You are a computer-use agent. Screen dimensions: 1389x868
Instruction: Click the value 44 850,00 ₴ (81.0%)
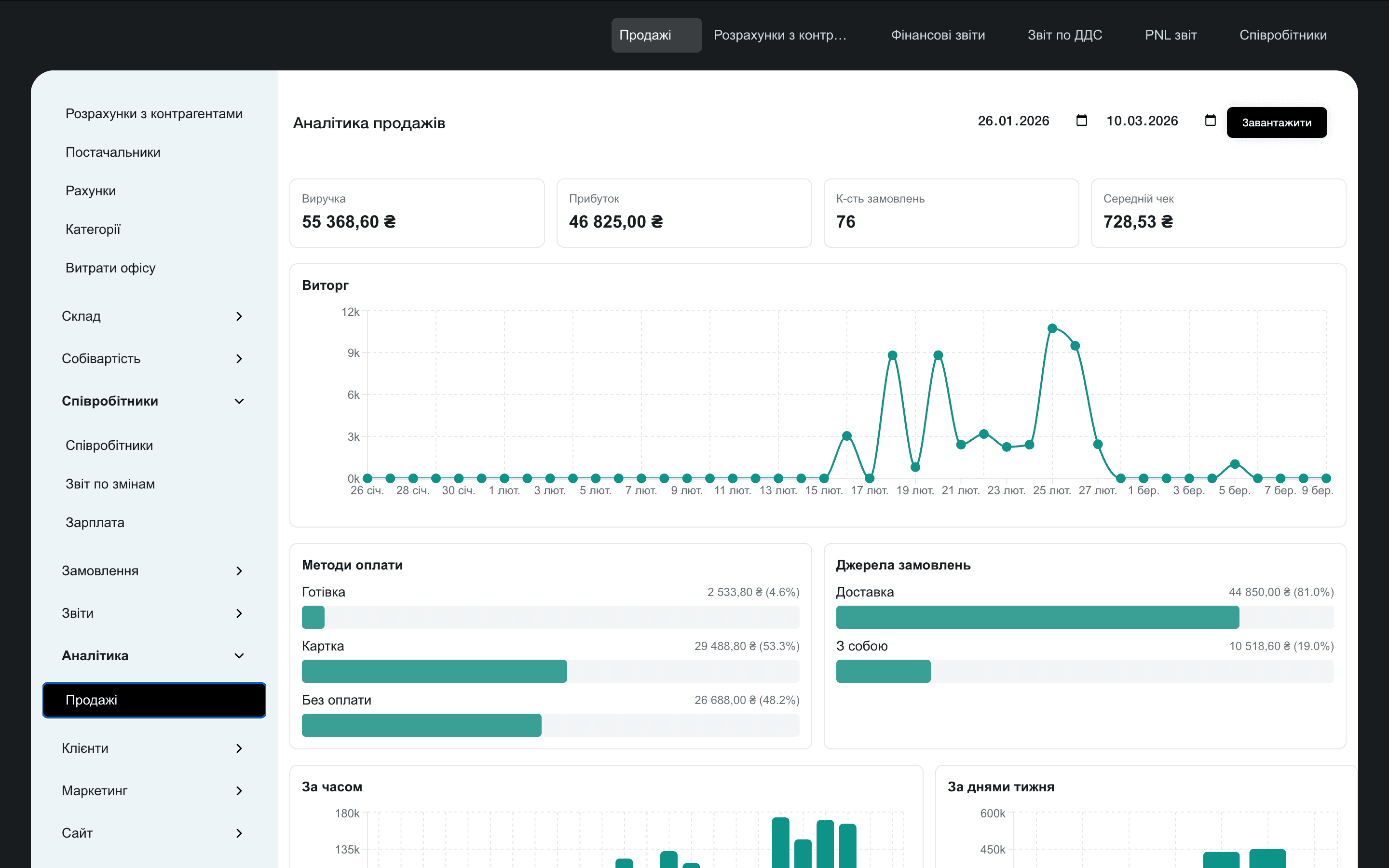[1281, 592]
